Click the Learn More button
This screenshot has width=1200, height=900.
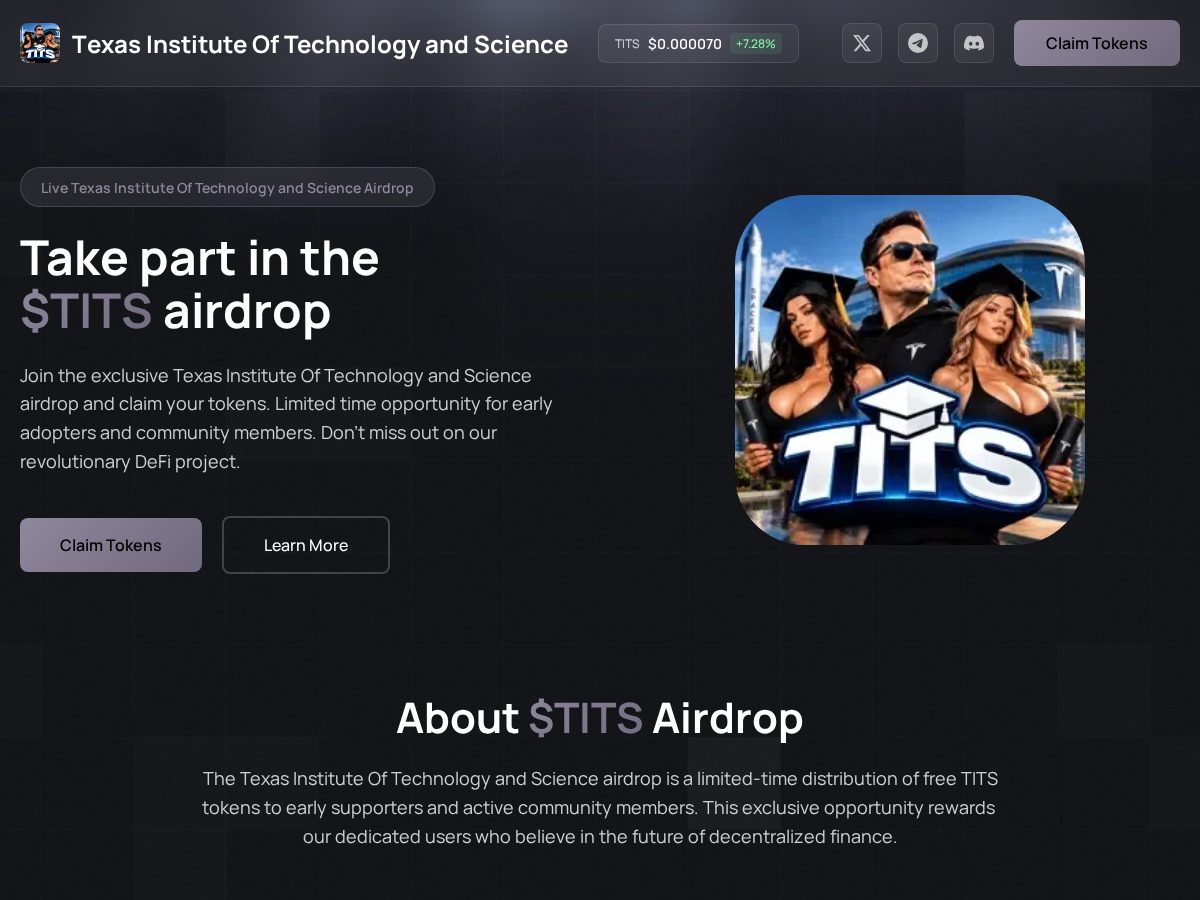coord(306,545)
